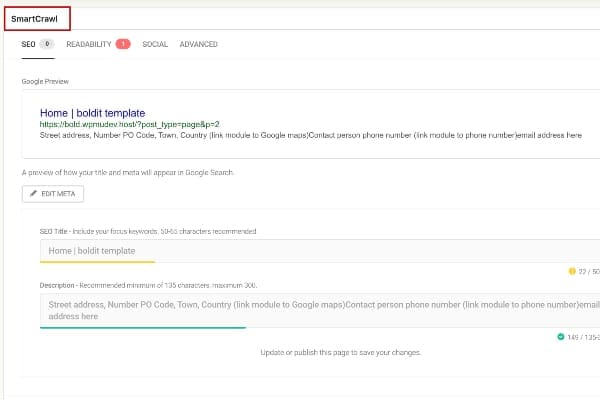Viewport: 600px width, 400px height.
Task: Click the zero count badge on SEO
Action: (47, 44)
